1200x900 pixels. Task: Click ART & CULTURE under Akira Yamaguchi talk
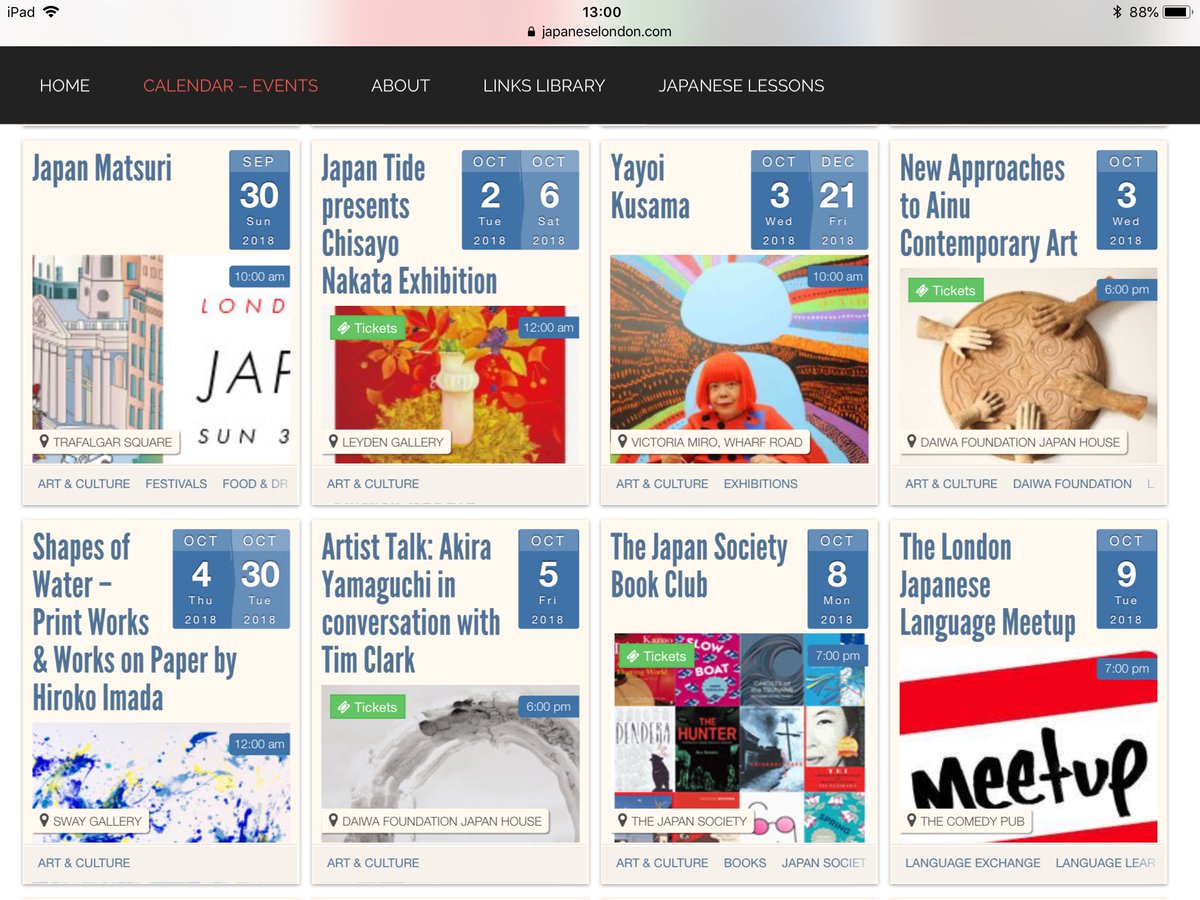(x=373, y=863)
